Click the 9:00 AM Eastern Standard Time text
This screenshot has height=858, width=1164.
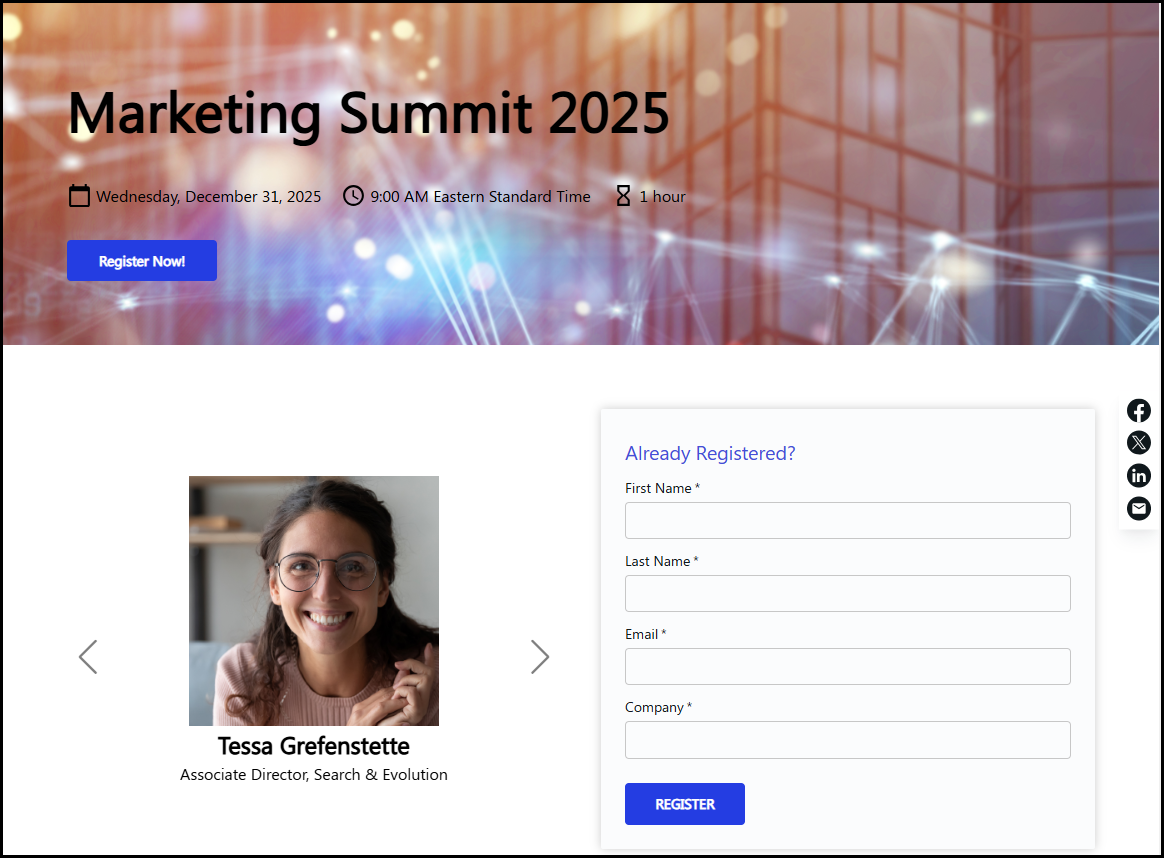[480, 197]
